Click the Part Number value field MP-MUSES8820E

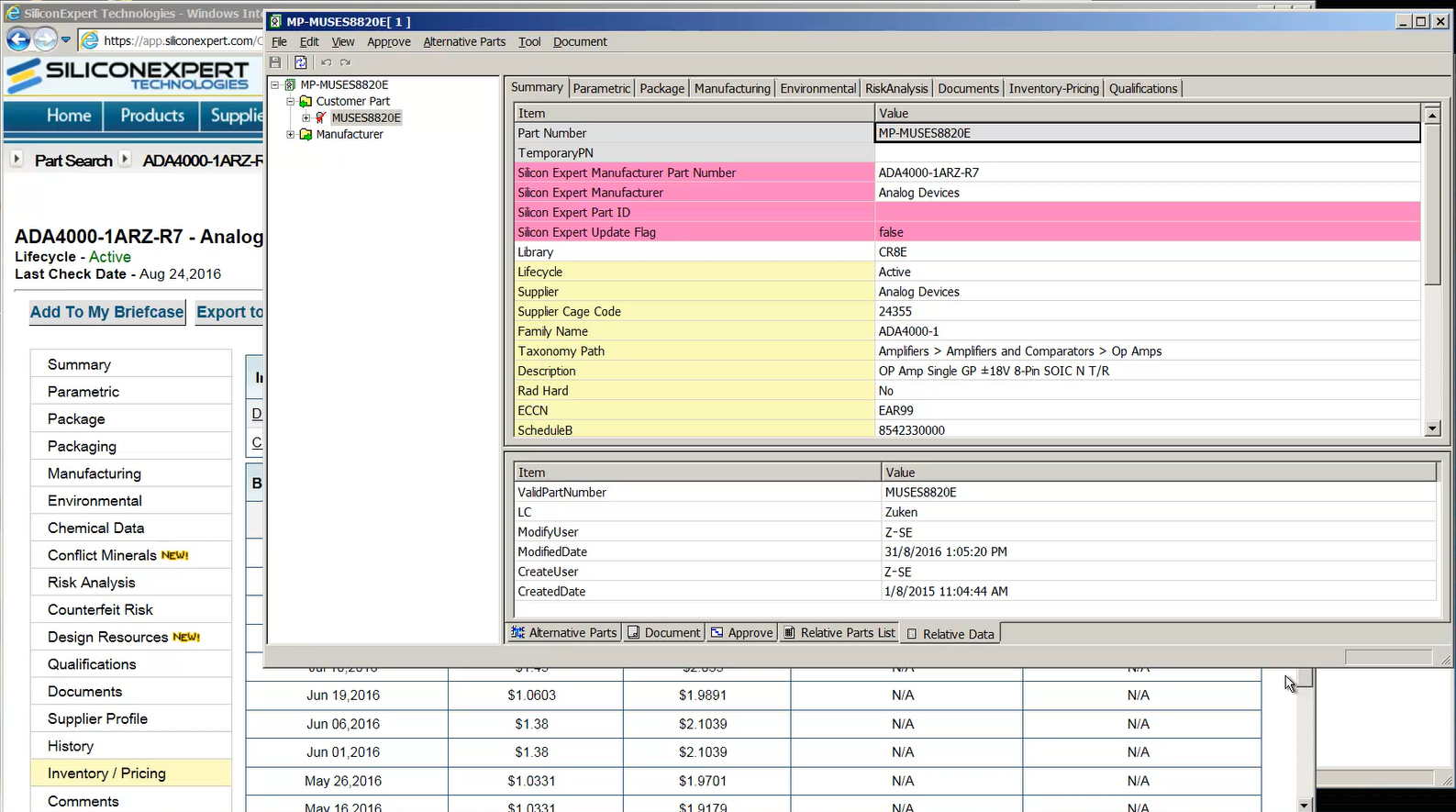coord(1148,133)
